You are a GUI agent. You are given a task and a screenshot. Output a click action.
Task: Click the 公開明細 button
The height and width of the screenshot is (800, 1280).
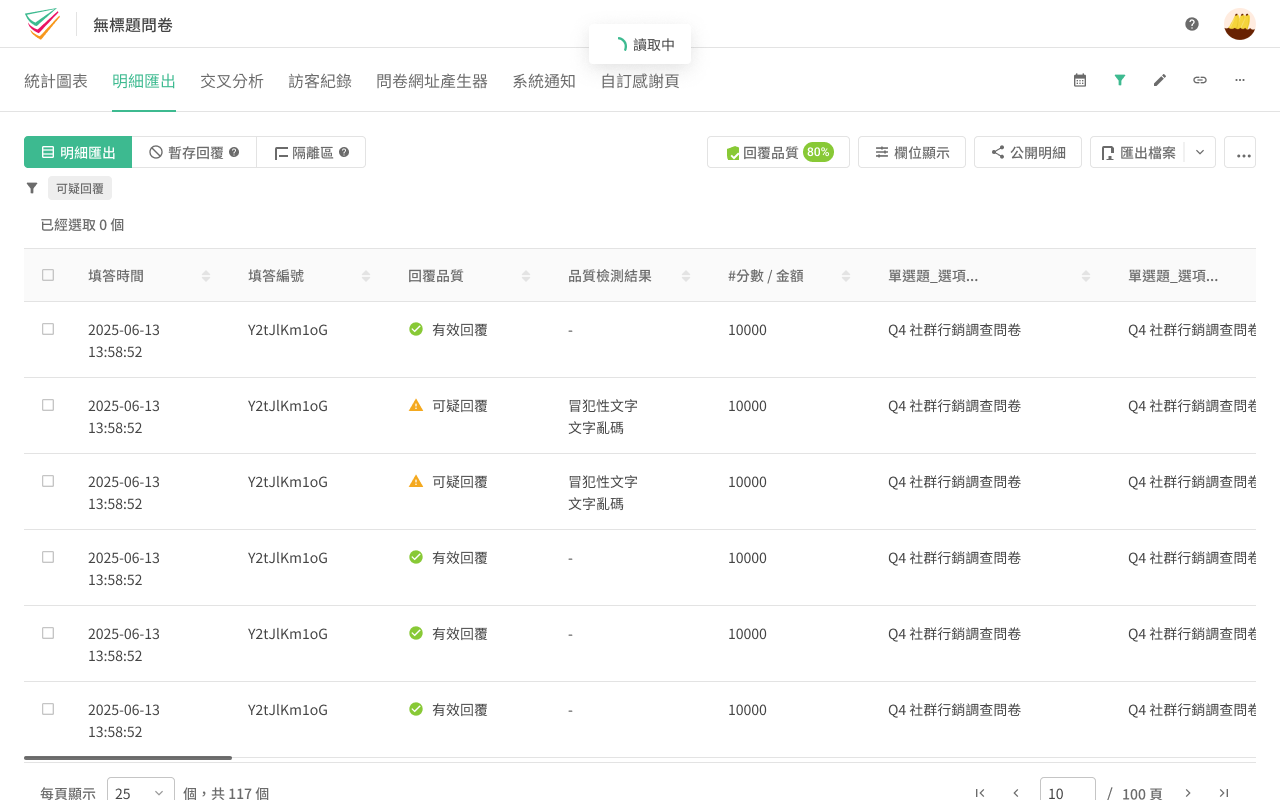pyautogui.click(x=1028, y=152)
